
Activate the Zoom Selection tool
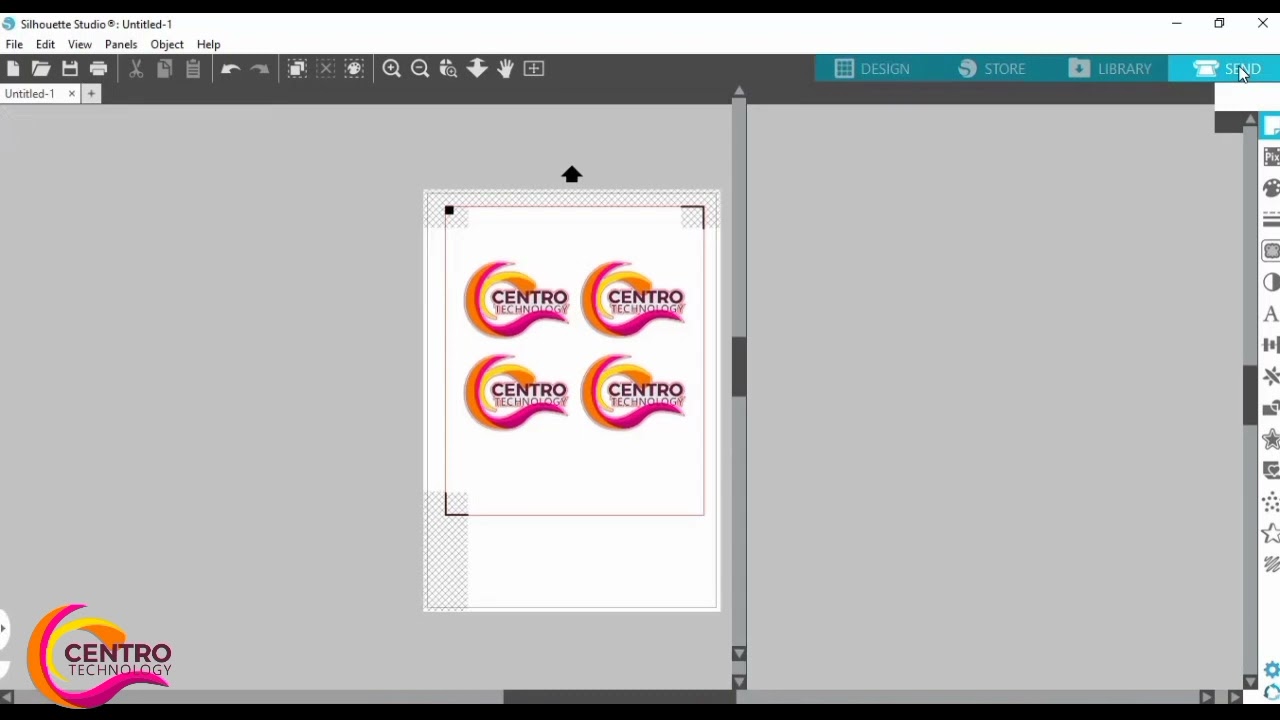tap(449, 69)
